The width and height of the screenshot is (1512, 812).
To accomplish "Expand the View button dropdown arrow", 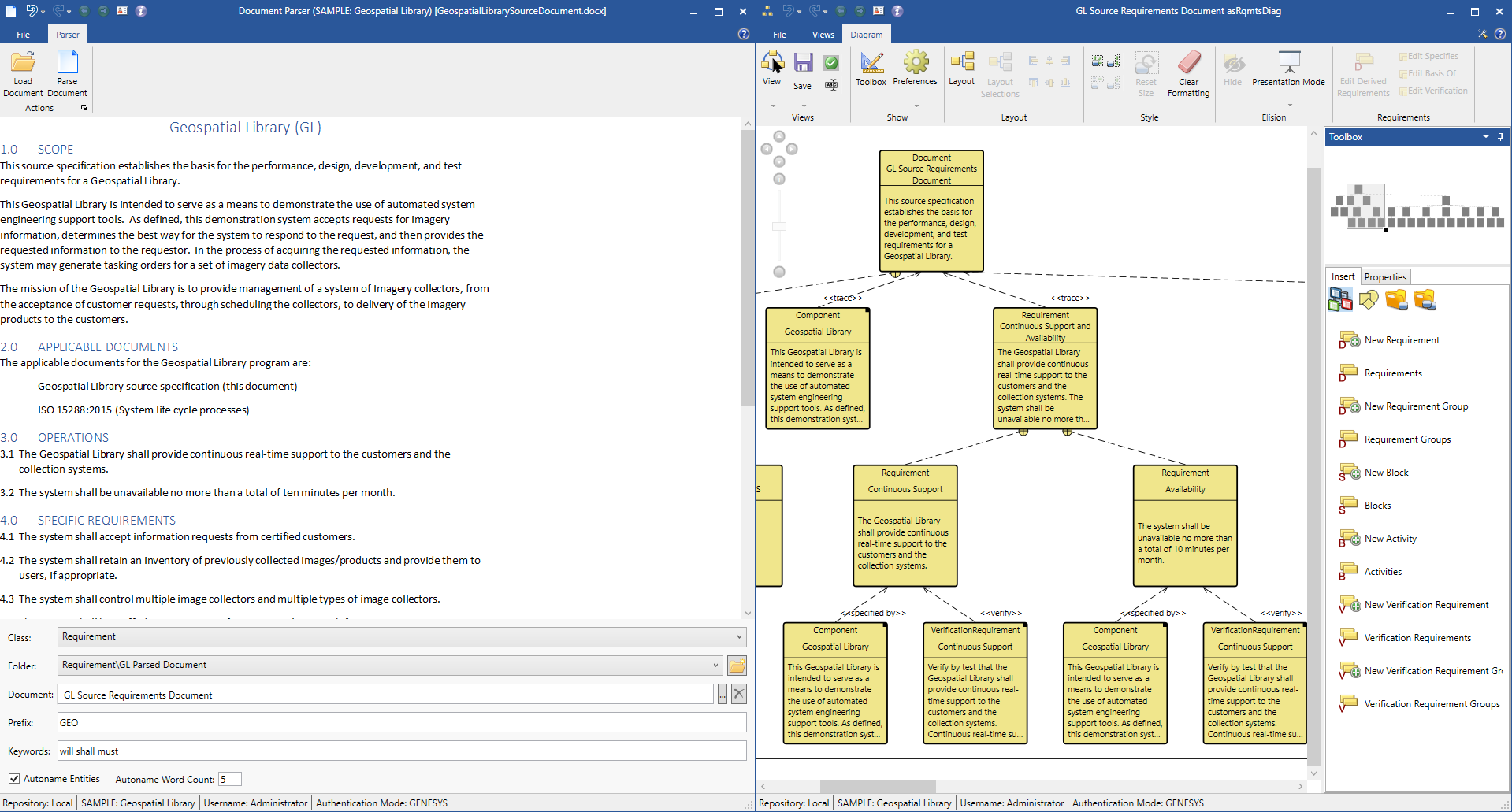I will point(772,105).
